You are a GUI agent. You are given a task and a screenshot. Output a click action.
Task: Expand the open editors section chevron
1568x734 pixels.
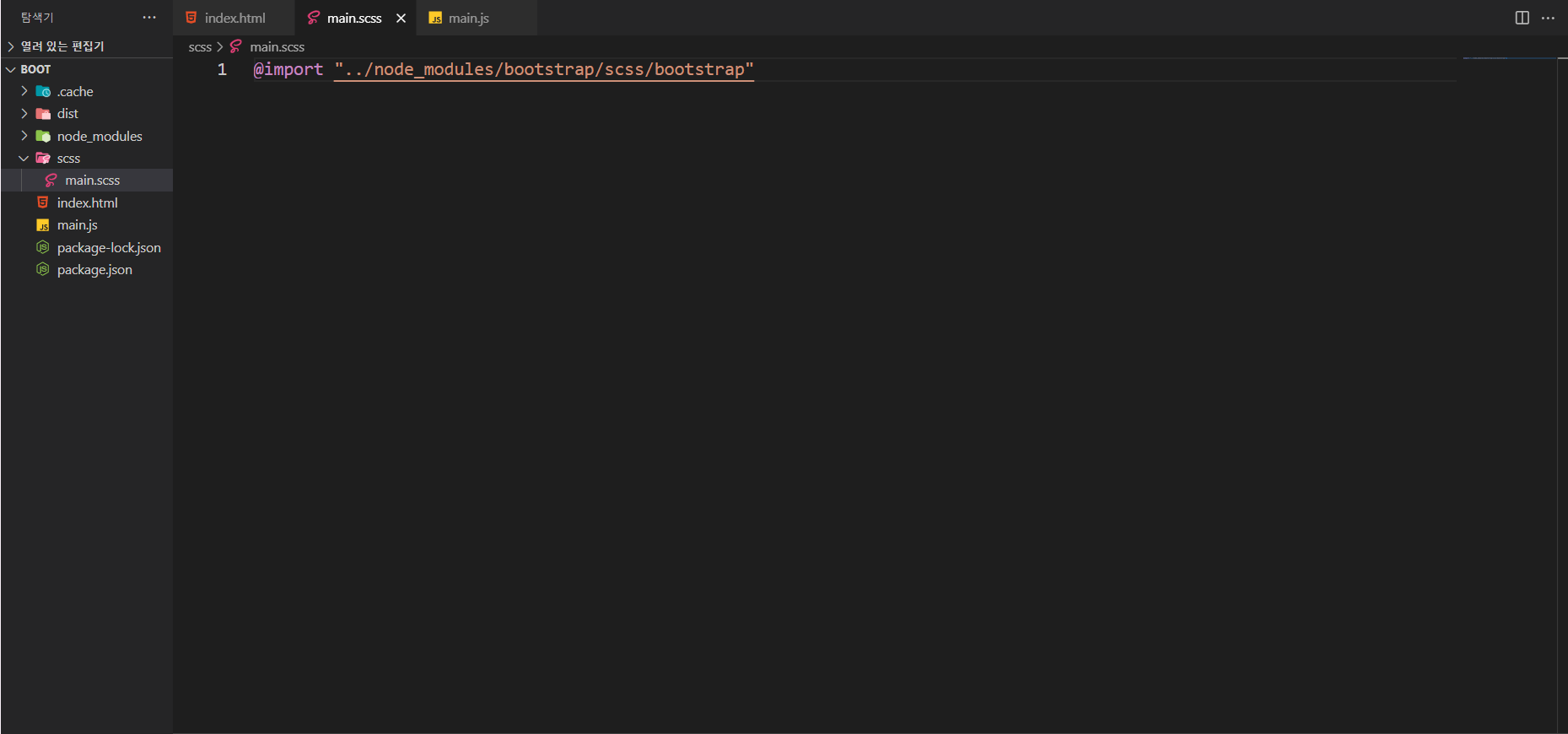coord(11,46)
